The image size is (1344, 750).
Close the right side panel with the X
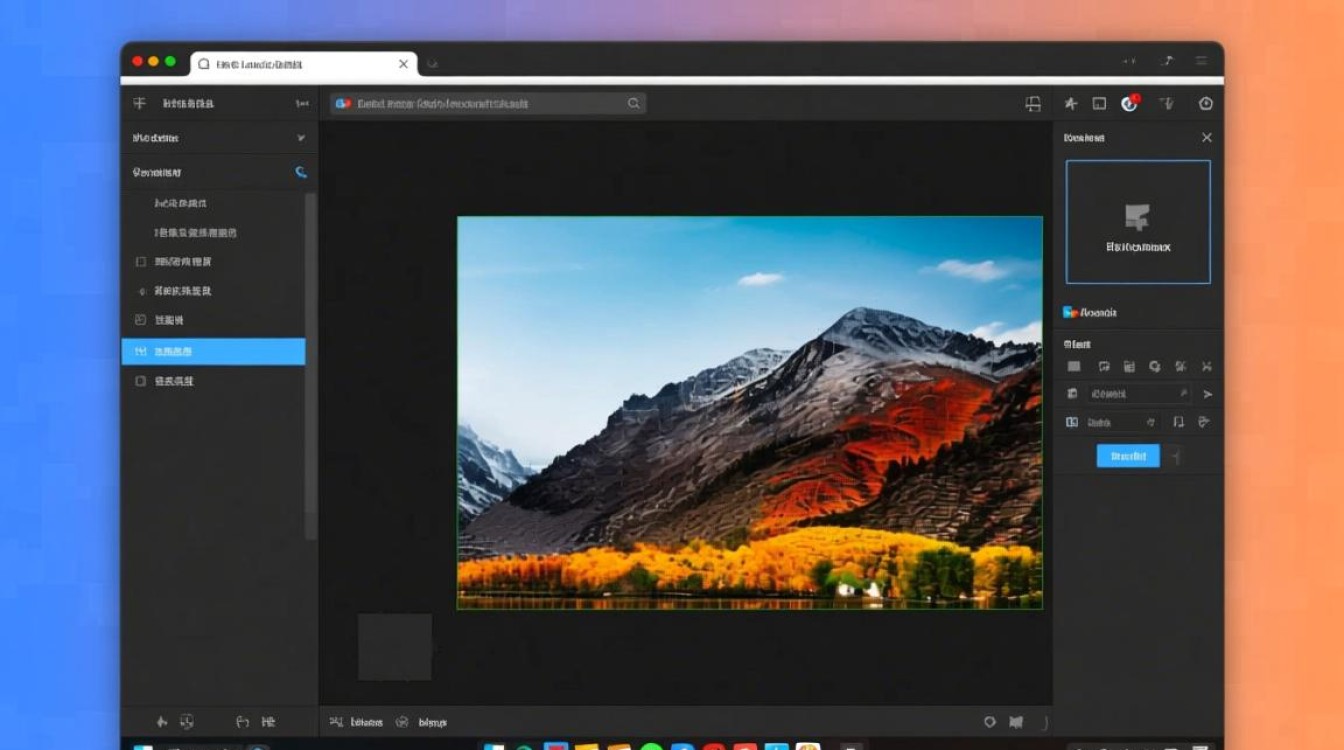[1206, 138]
